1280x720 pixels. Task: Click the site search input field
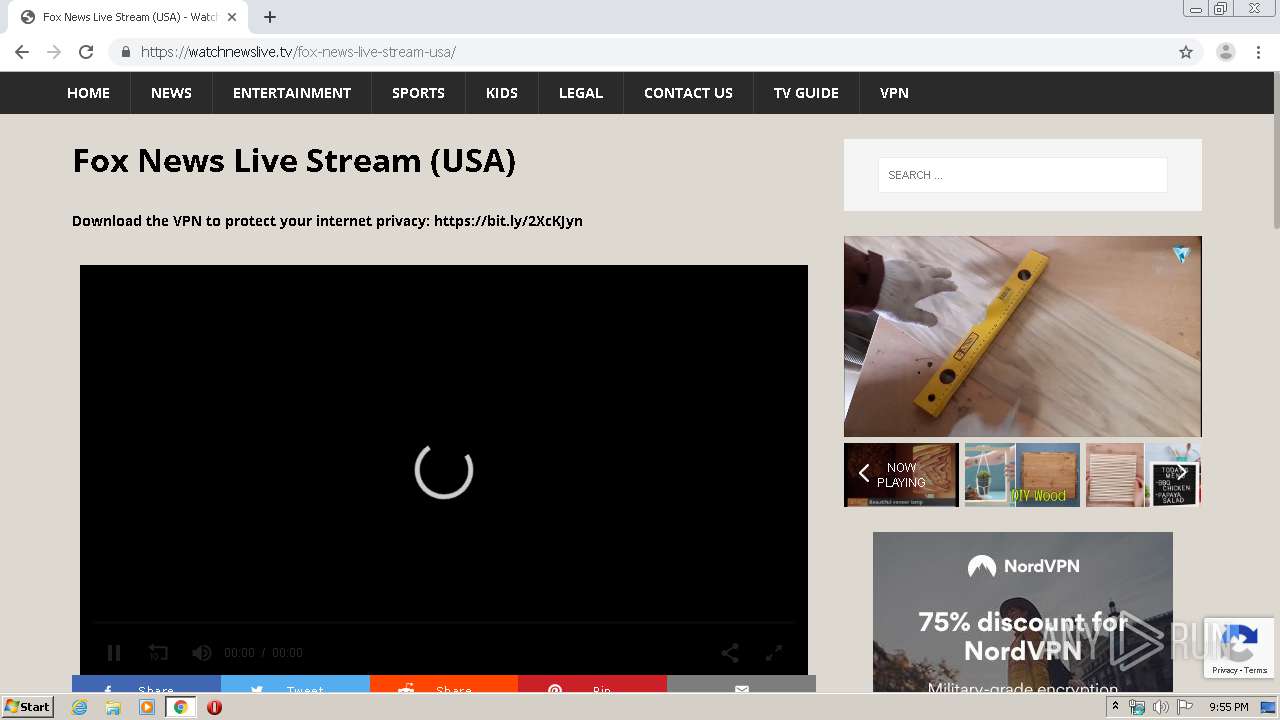pyautogui.click(x=1022, y=175)
